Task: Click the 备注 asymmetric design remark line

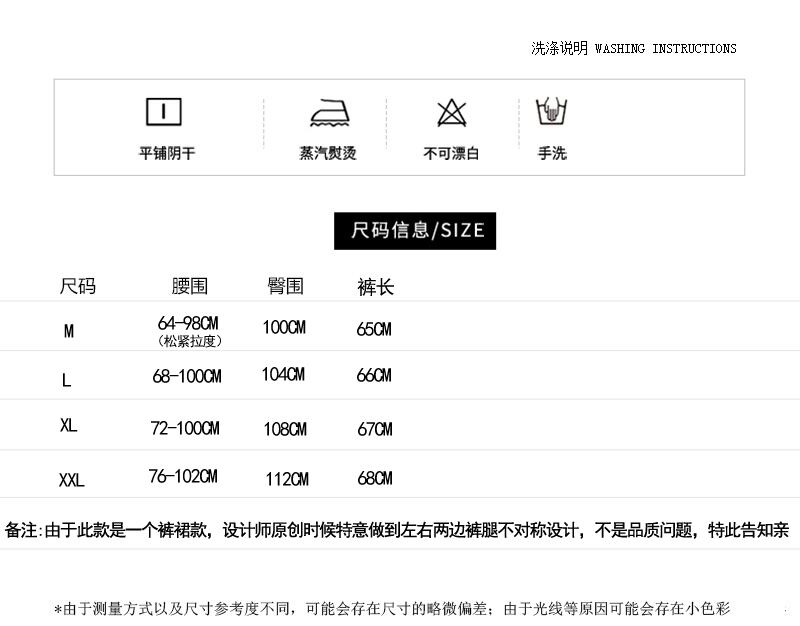Action: pyautogui.click(x=397, y=531)
